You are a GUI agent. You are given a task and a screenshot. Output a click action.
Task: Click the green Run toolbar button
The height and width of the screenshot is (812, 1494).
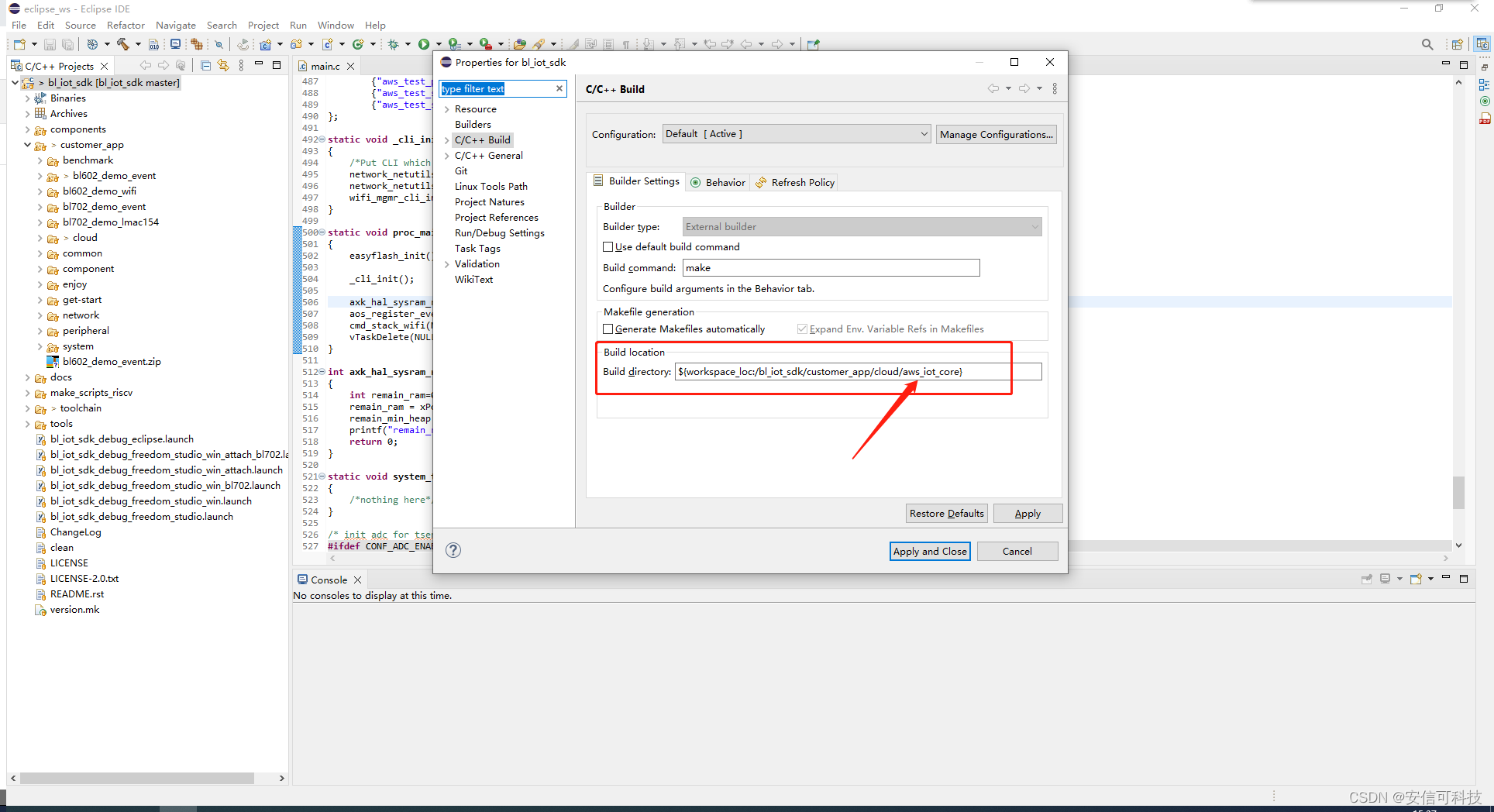[x=424, y=44]
